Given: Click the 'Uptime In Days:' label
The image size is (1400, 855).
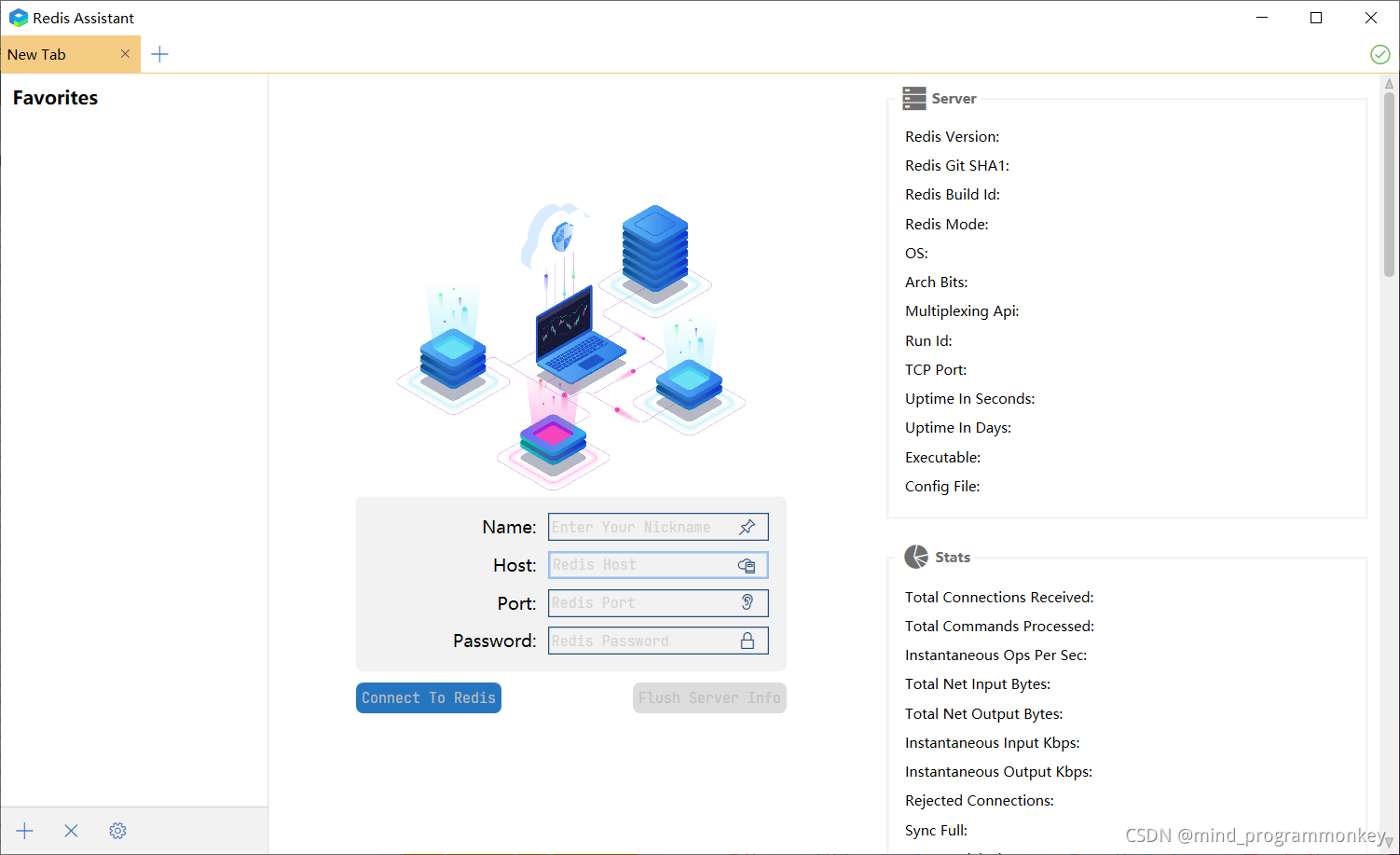Looking at the screenshot, I should click(x=958, y=428).
